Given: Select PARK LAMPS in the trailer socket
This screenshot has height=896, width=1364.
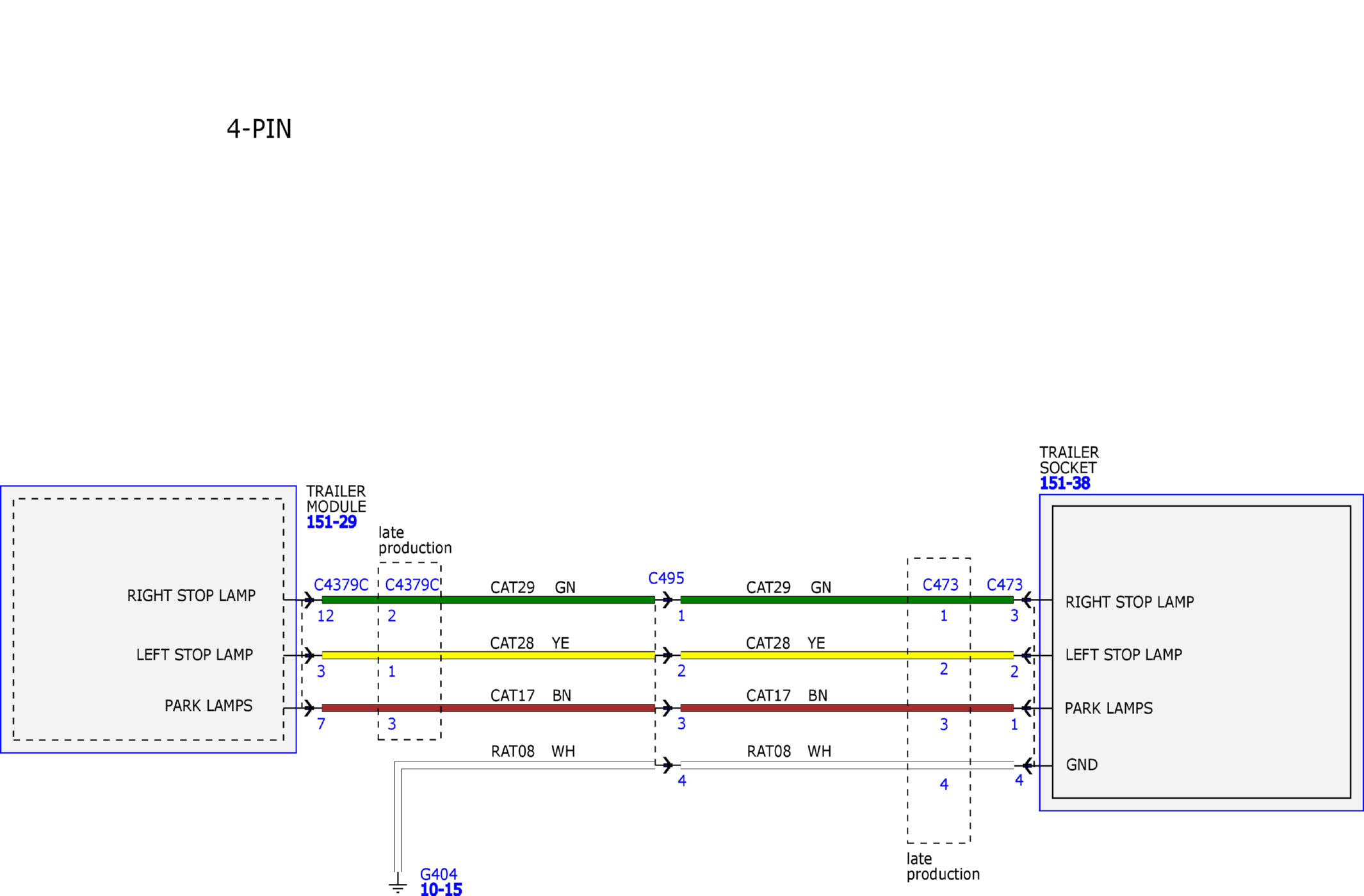Looking at the screenshot, I should [1108, 708].
